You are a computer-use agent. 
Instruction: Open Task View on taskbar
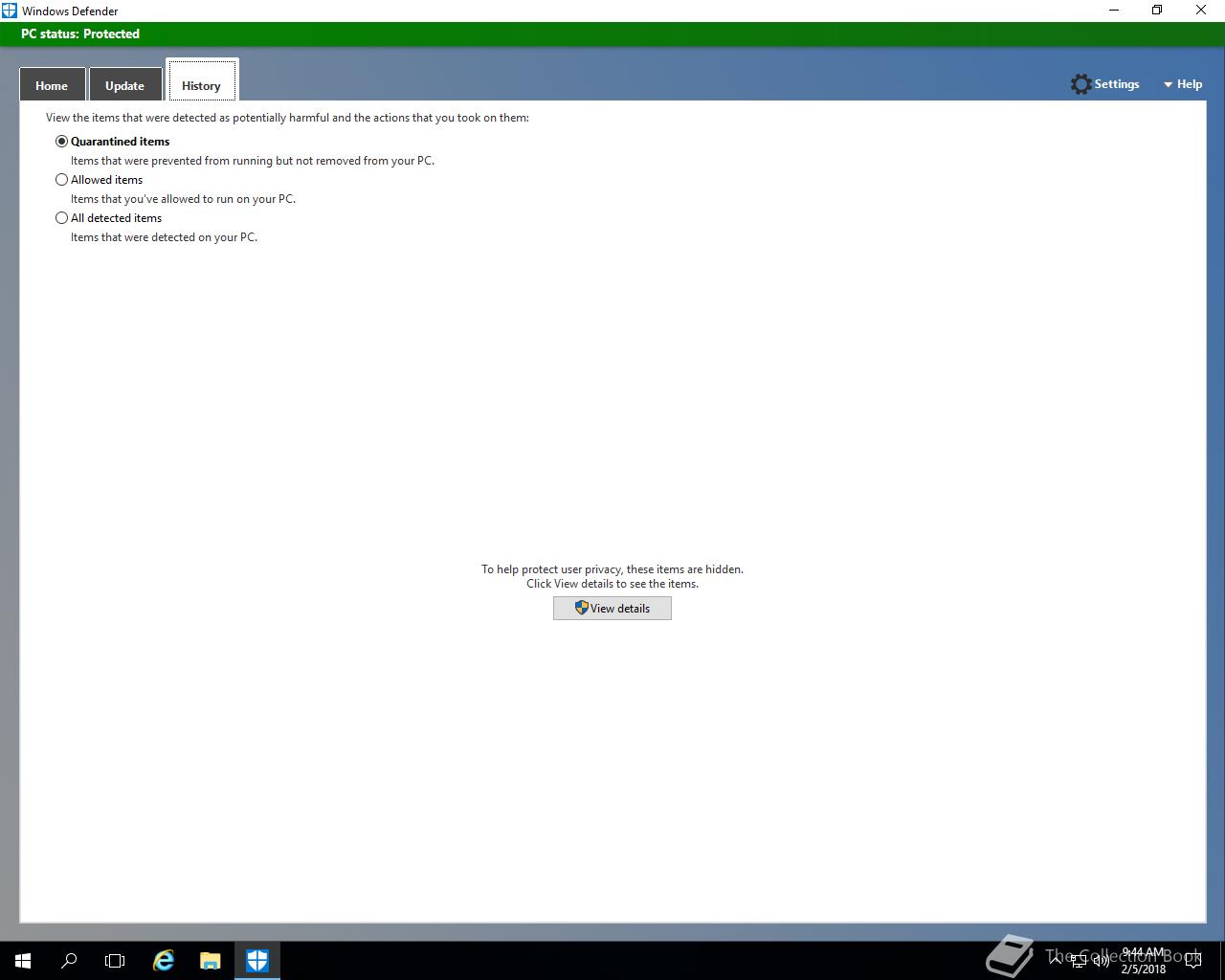pos(115,961)
